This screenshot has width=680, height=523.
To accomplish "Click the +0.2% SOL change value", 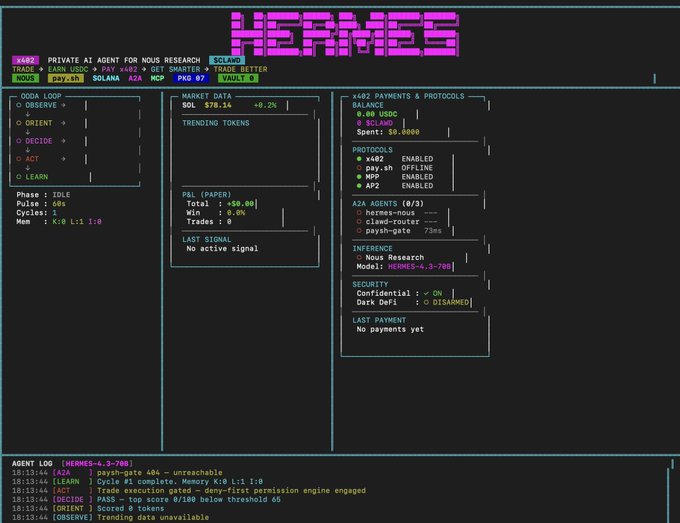I will pos(265,105).
